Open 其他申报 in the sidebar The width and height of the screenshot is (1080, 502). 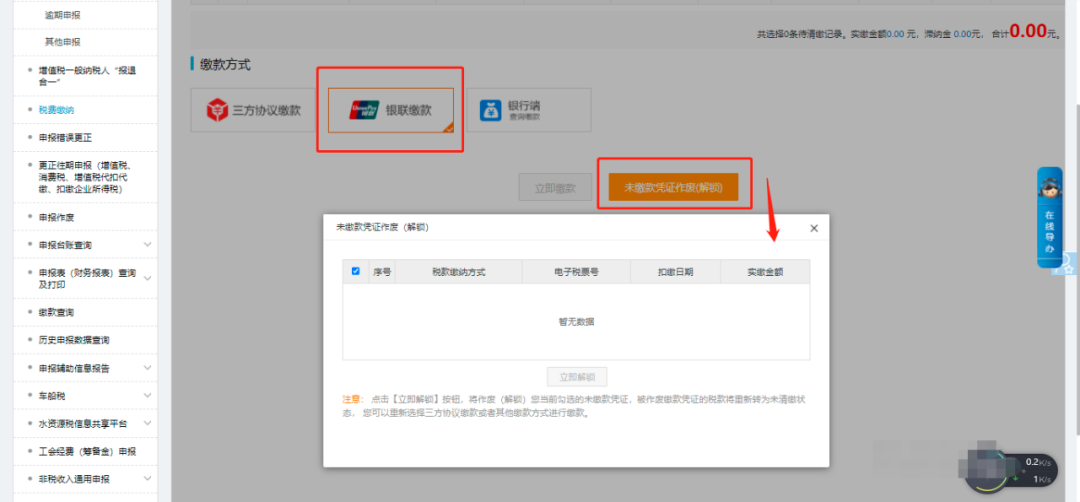(63, 42)
